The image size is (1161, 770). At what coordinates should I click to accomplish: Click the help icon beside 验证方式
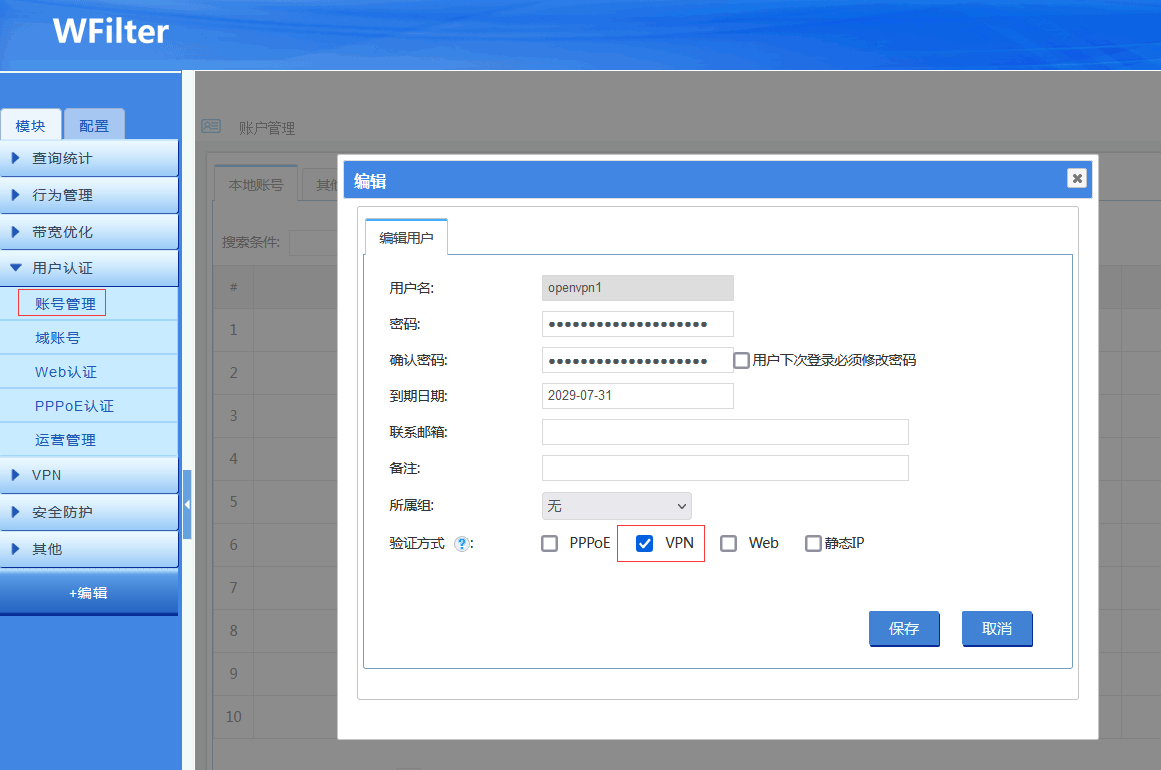tap(461, 544)
